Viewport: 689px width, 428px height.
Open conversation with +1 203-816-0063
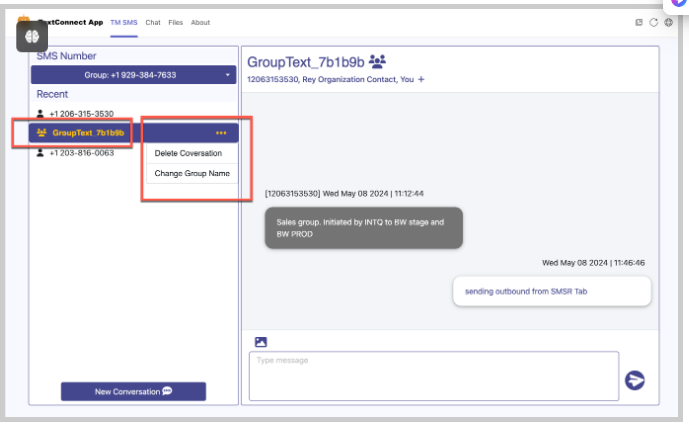pos(80,152)
